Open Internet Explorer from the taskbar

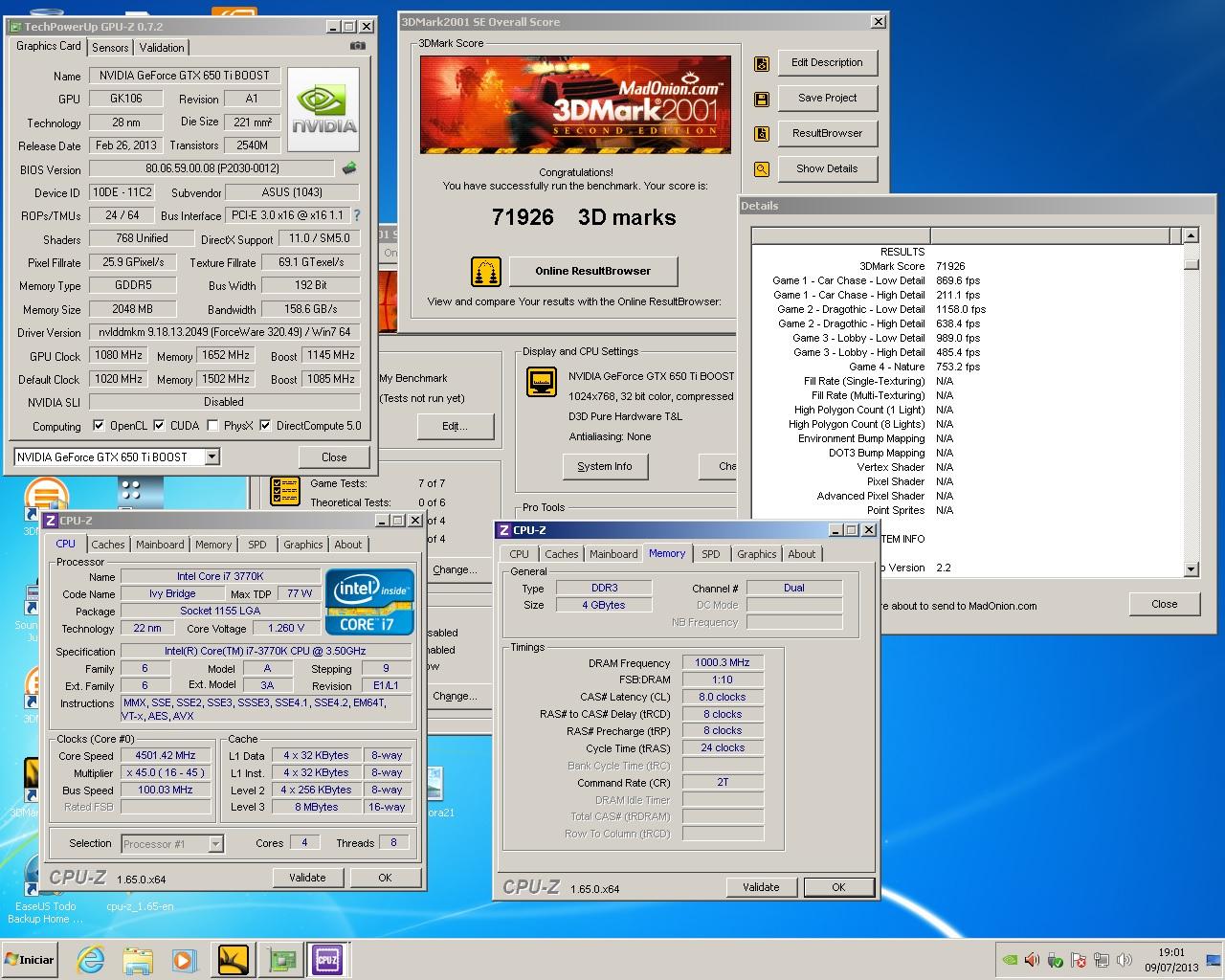[90, 959]
